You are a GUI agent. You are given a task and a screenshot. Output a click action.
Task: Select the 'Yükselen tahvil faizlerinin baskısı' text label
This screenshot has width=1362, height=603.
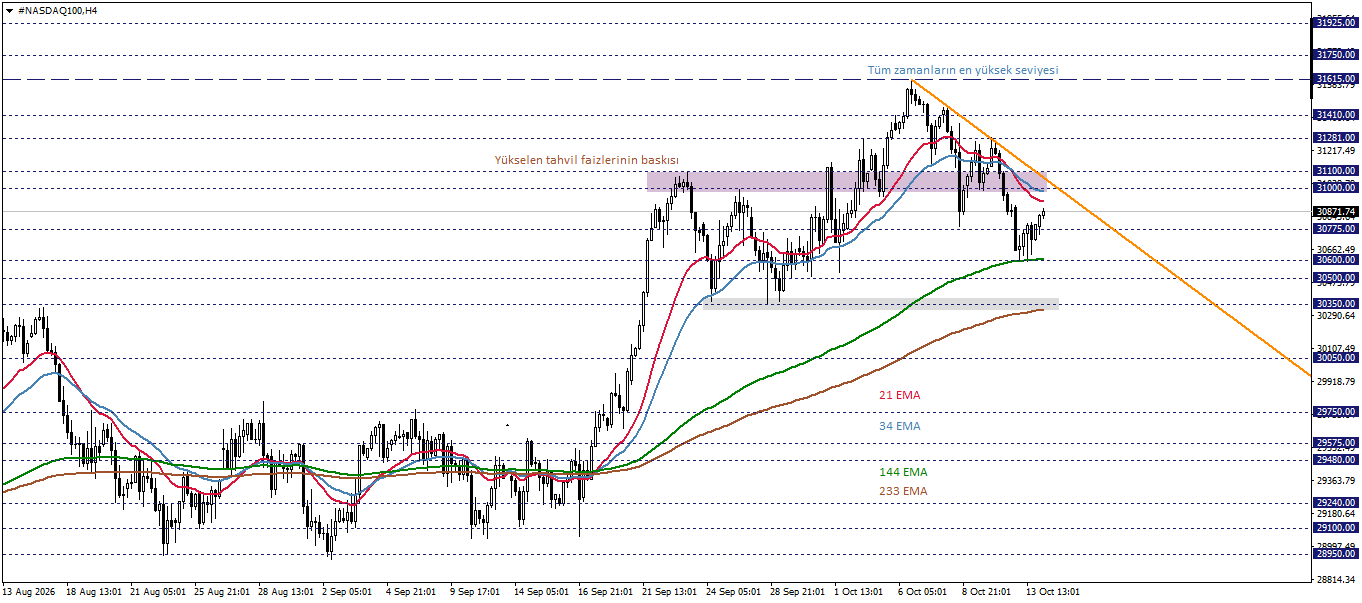pyautogui.click(x=587, y=160)
